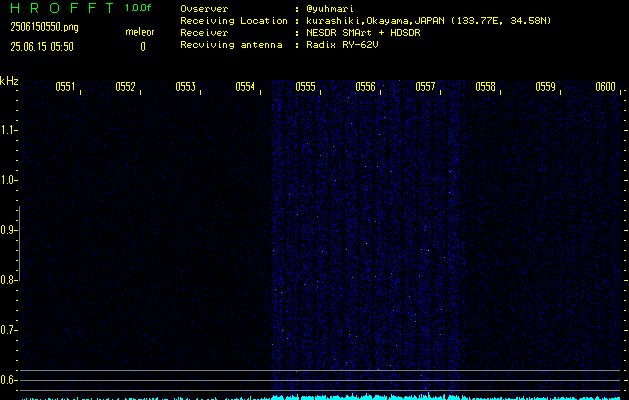This screenshot has height=400, width=629.
Task: Click the 0556 time marker
Action: coord(365,87)
